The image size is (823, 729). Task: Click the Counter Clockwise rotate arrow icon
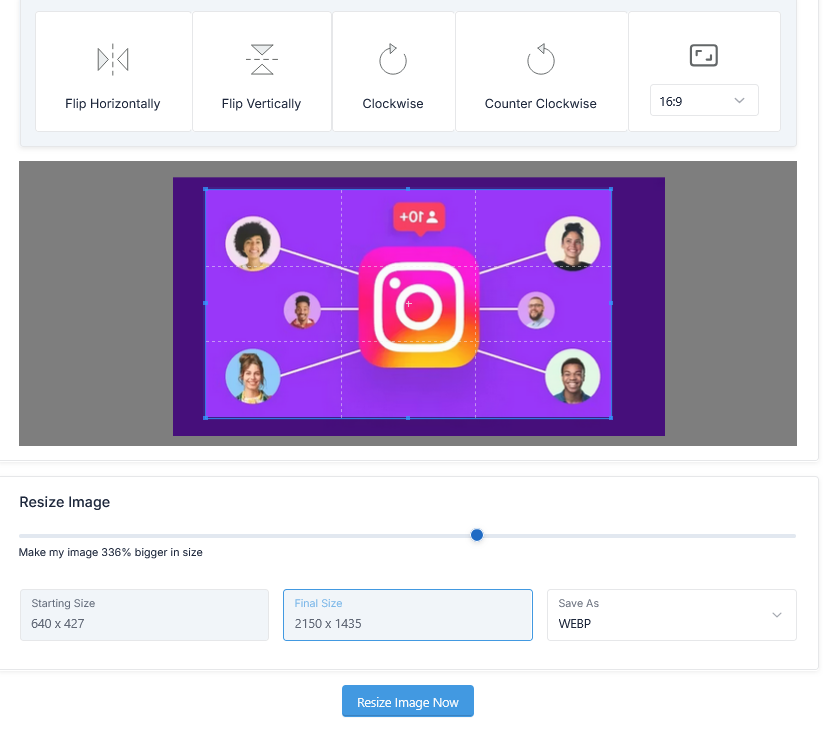[541, 59]
